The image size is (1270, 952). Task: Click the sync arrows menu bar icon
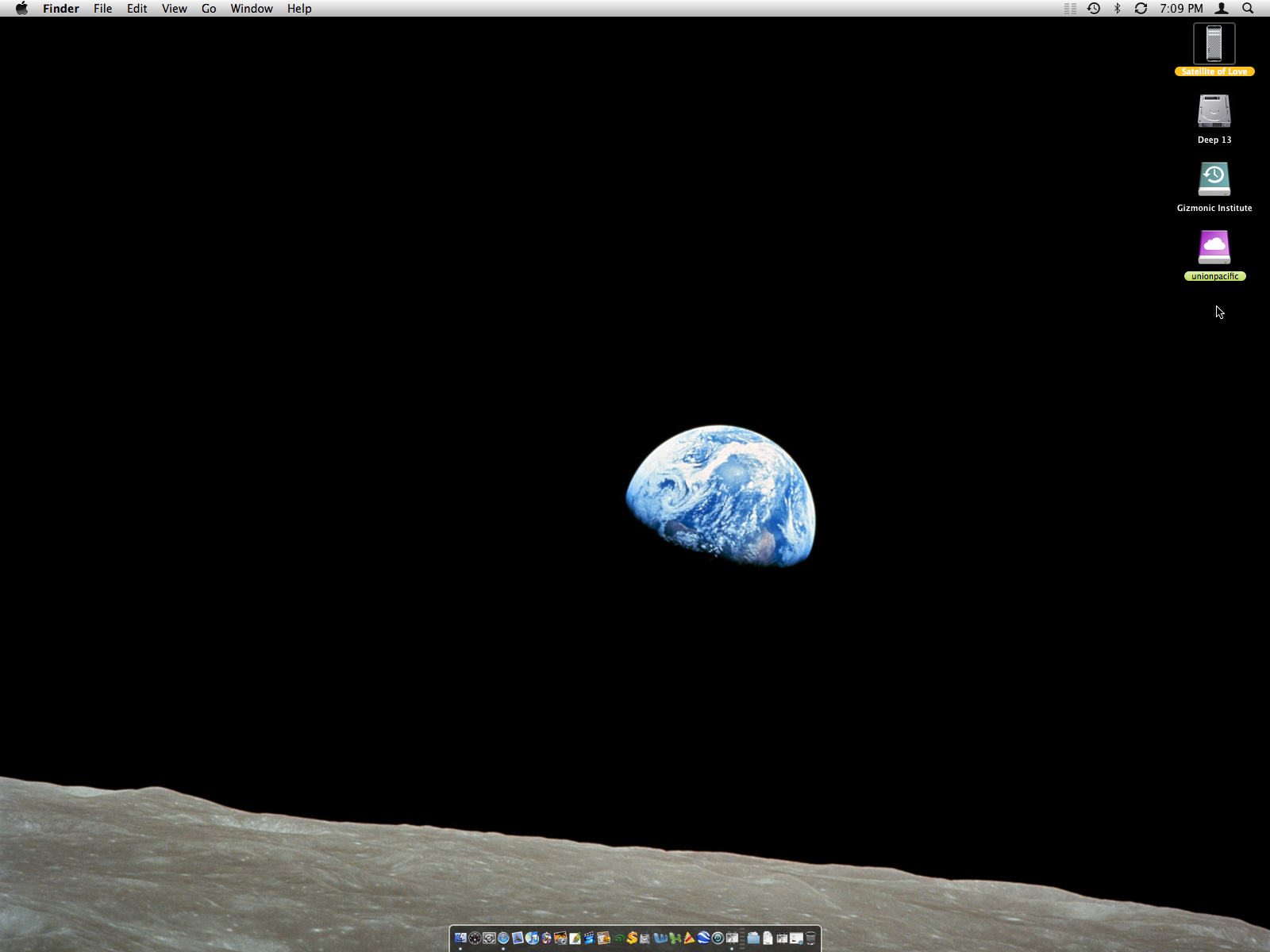(1141, 8)
